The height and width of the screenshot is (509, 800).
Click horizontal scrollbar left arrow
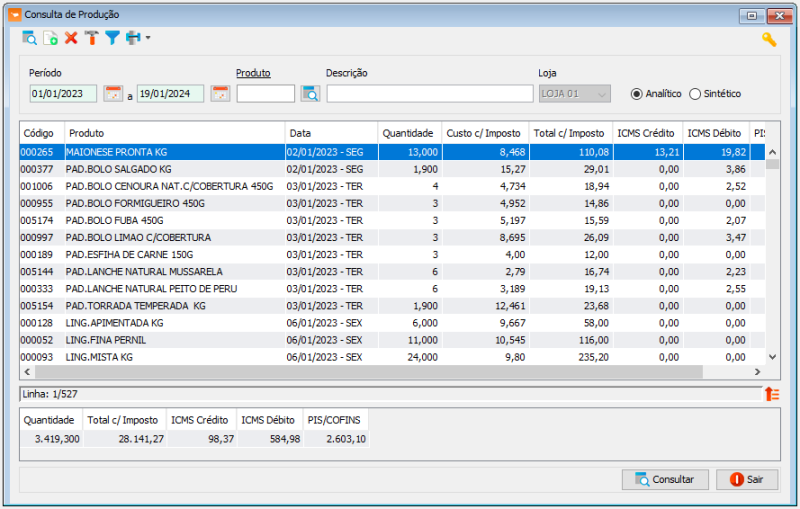27,372
